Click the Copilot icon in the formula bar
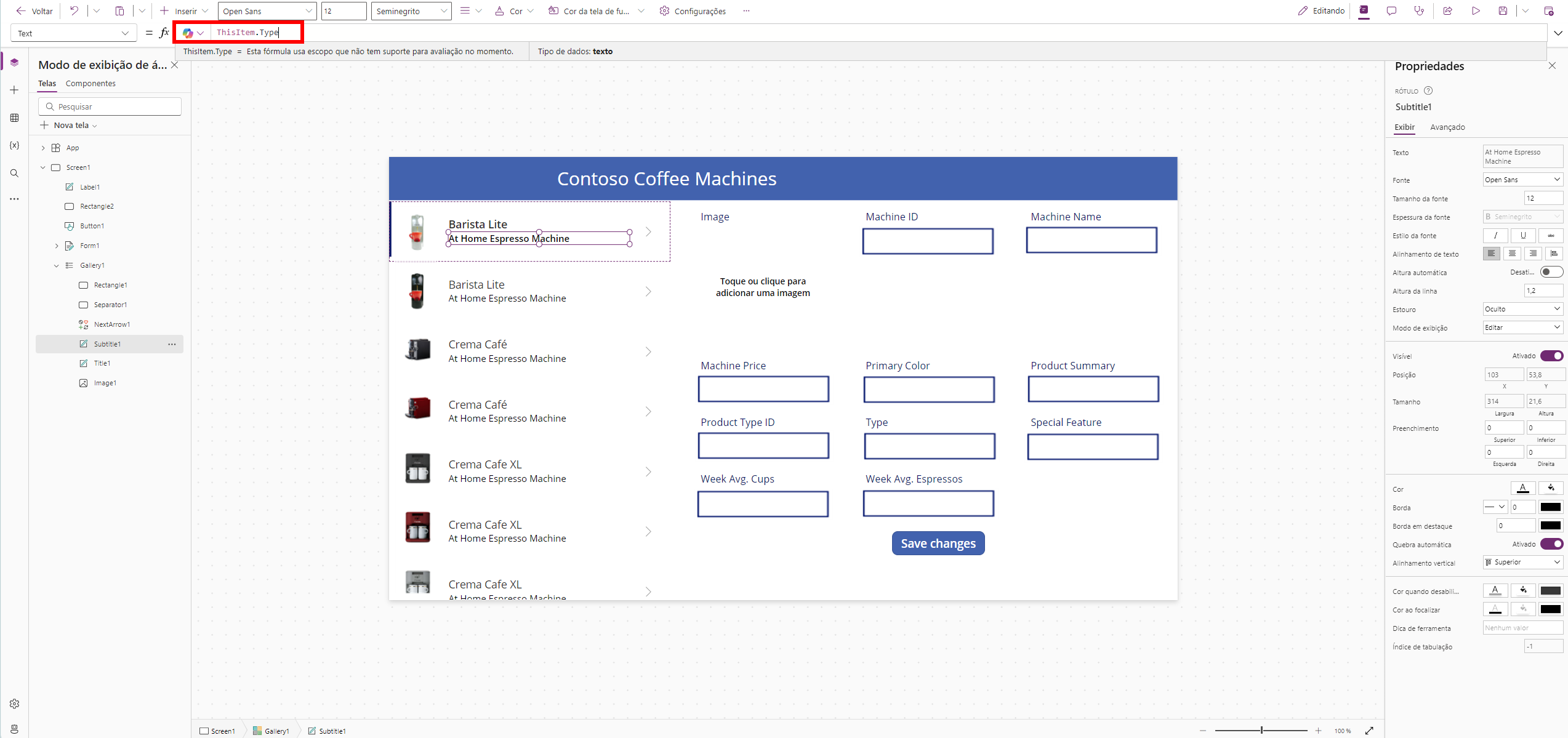The width and height of the screenshot is (1568, 738). pyautogui.click(x=188, y=33)
